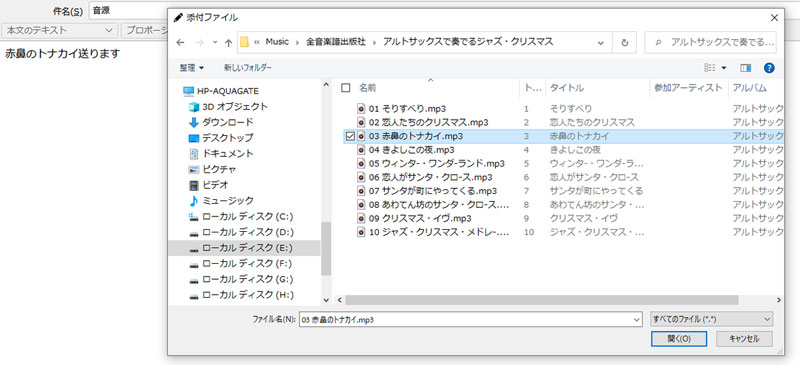Open ドキュメント in sidebar
Image resolution: width=800 pixels, height=365 pixels.
click(x=227, y=154)
